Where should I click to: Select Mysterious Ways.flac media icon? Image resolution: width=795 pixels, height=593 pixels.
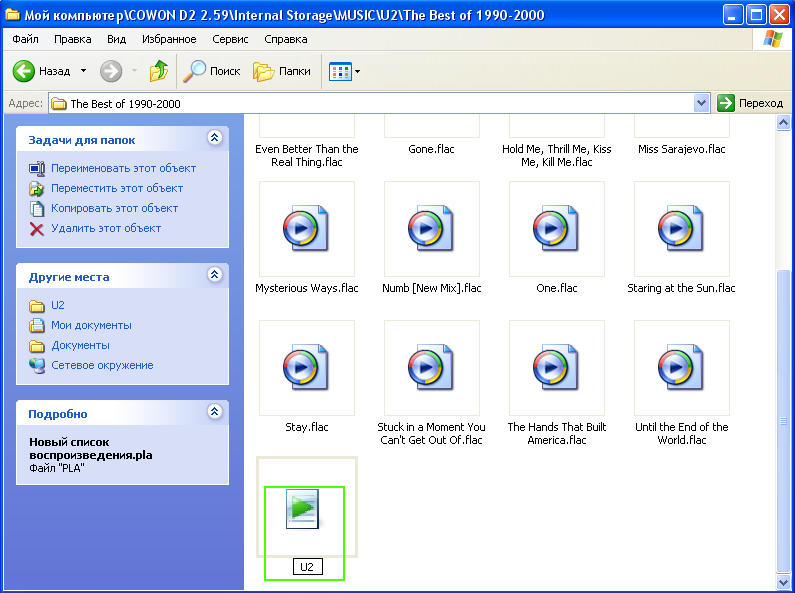tap(306, 229)
